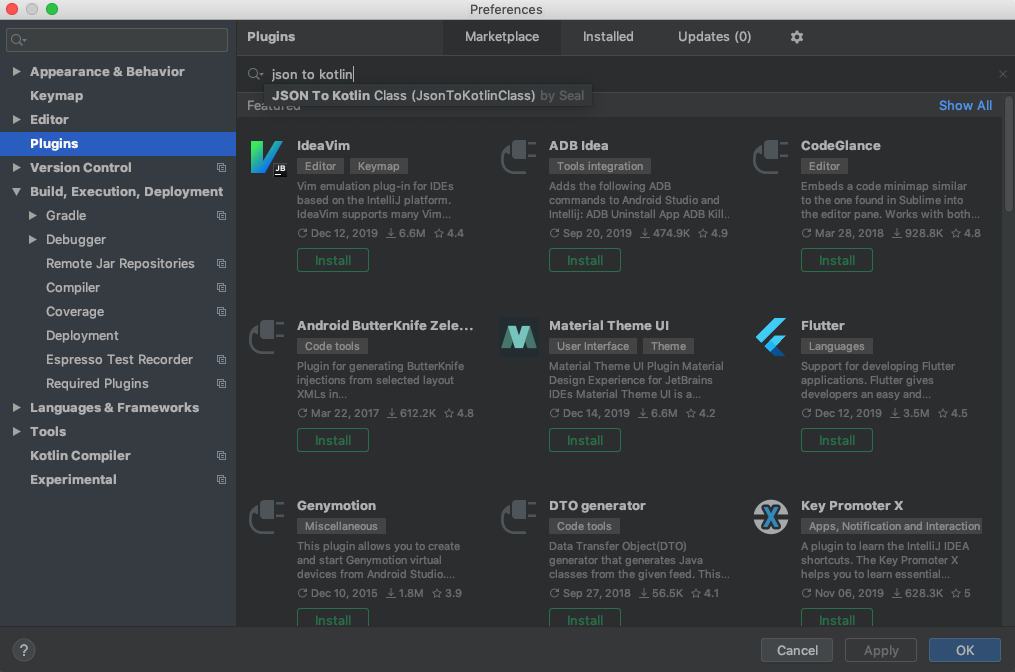Image resolution: width=1015 pixels, height=672 pixels.
Task: Open the plugins gear settings menu
Action: pos(797,37)
